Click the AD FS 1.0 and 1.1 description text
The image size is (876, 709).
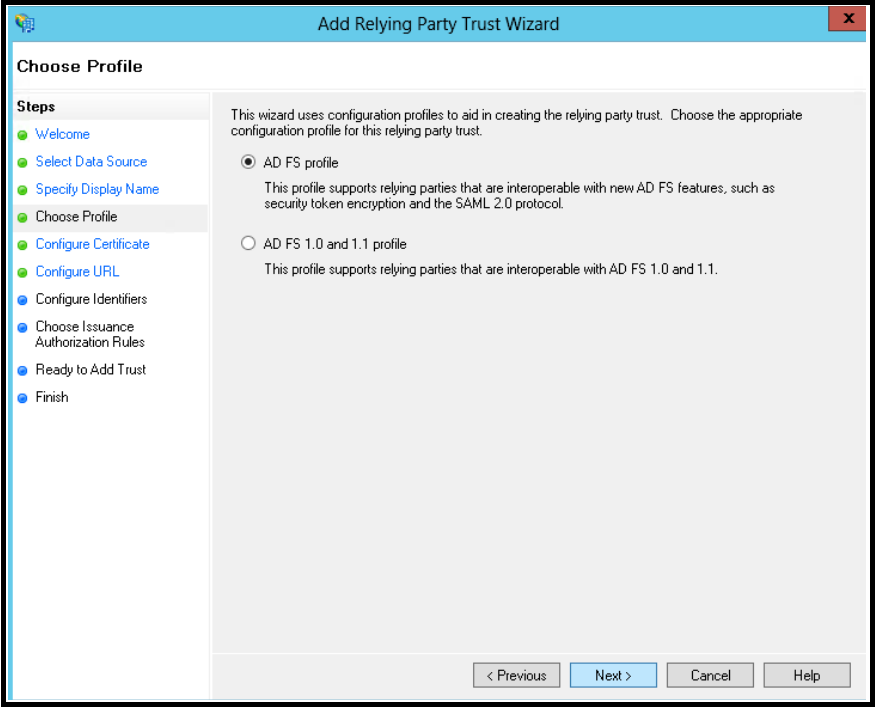tap(491, 269)
